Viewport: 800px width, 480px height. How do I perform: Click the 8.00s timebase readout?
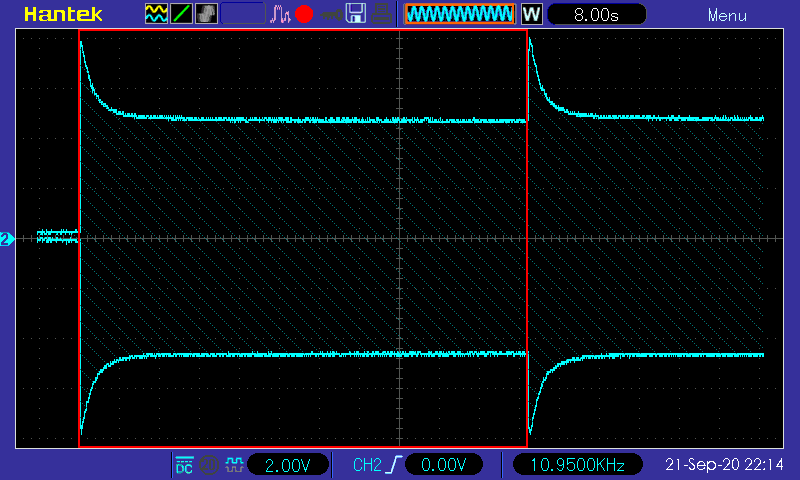click(596, 14)
